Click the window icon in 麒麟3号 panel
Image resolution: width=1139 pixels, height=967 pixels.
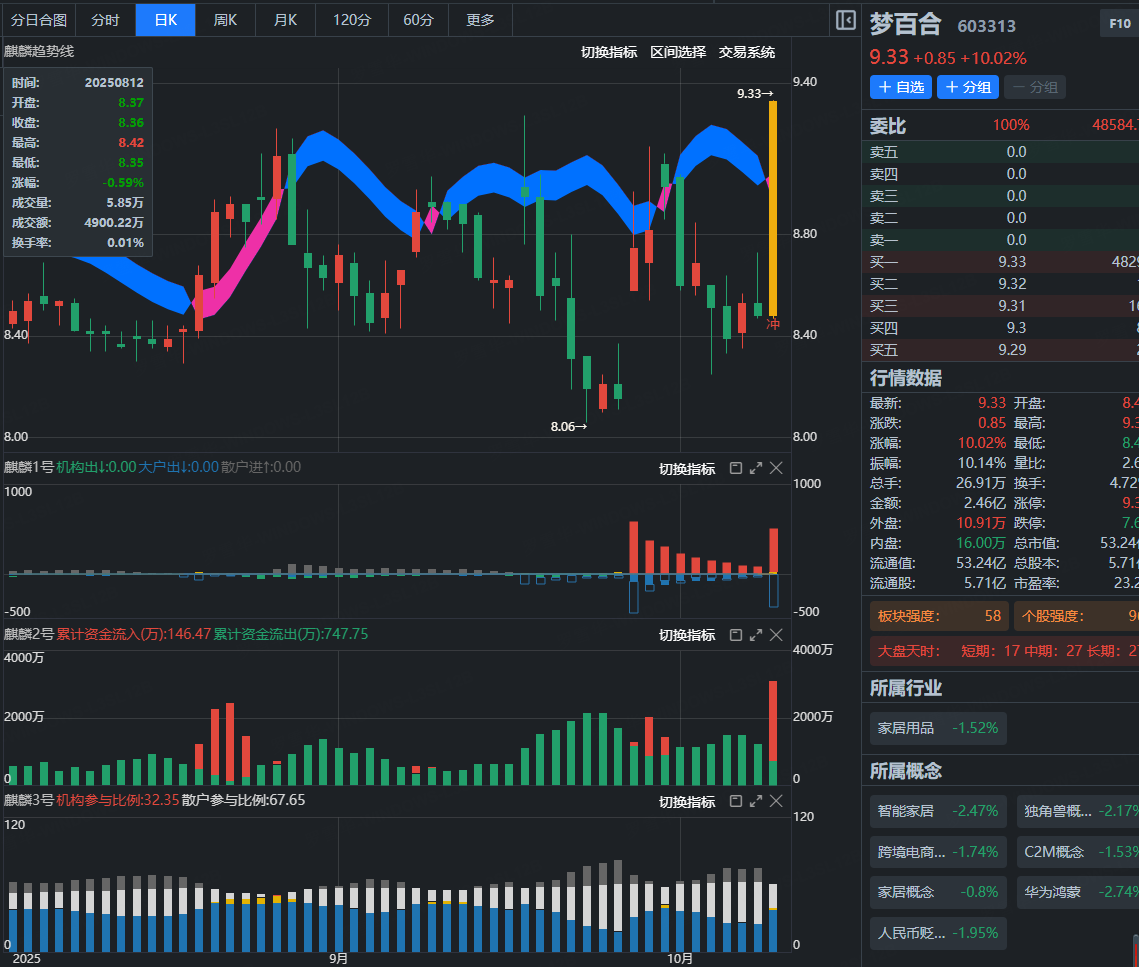(x=736, y=801)
